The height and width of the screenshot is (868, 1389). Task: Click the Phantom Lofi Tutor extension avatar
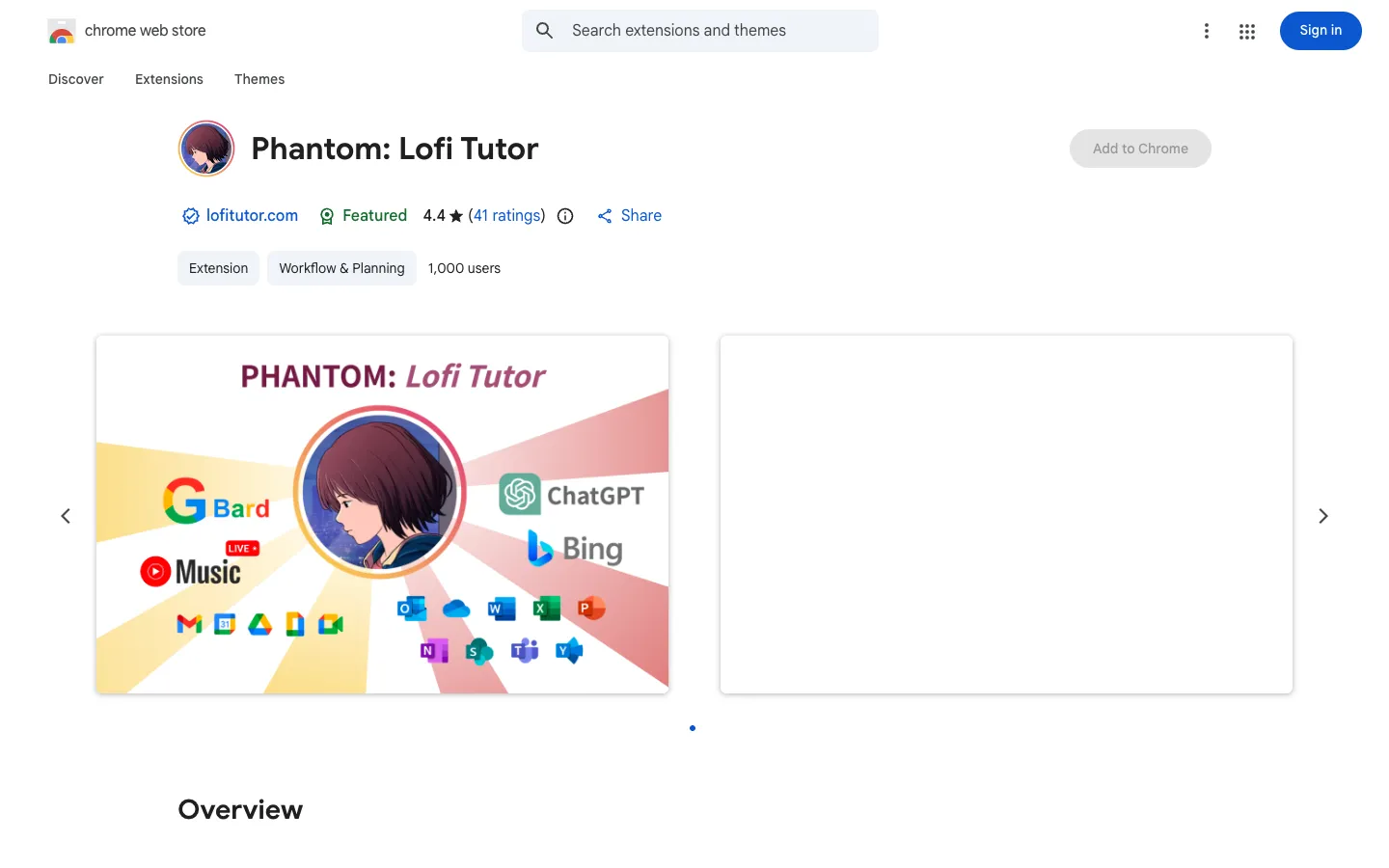pyautogui.click(x=206, y=149)
